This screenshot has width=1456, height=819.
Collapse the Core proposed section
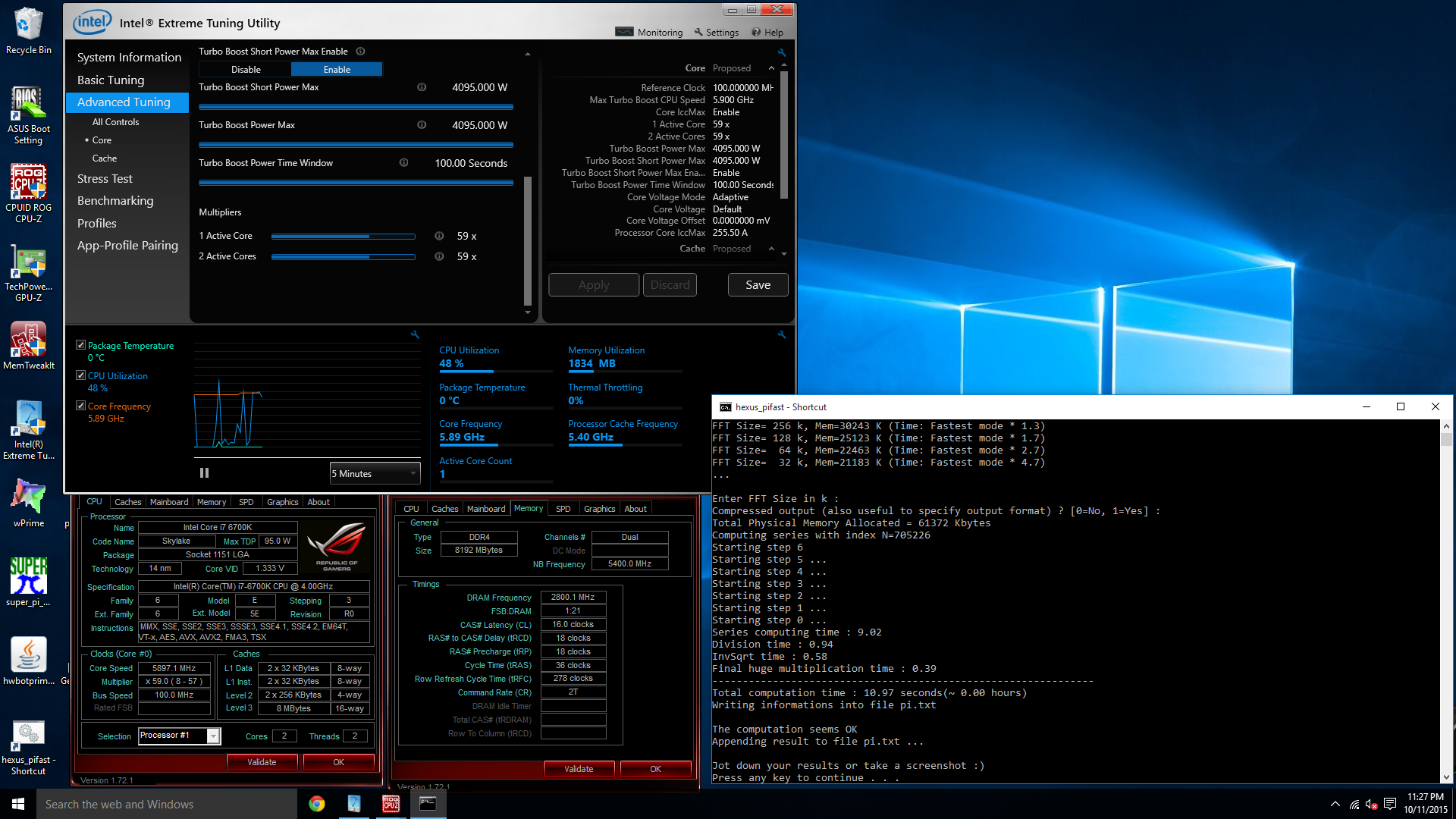pyautogui.click(x=771, y=68)
